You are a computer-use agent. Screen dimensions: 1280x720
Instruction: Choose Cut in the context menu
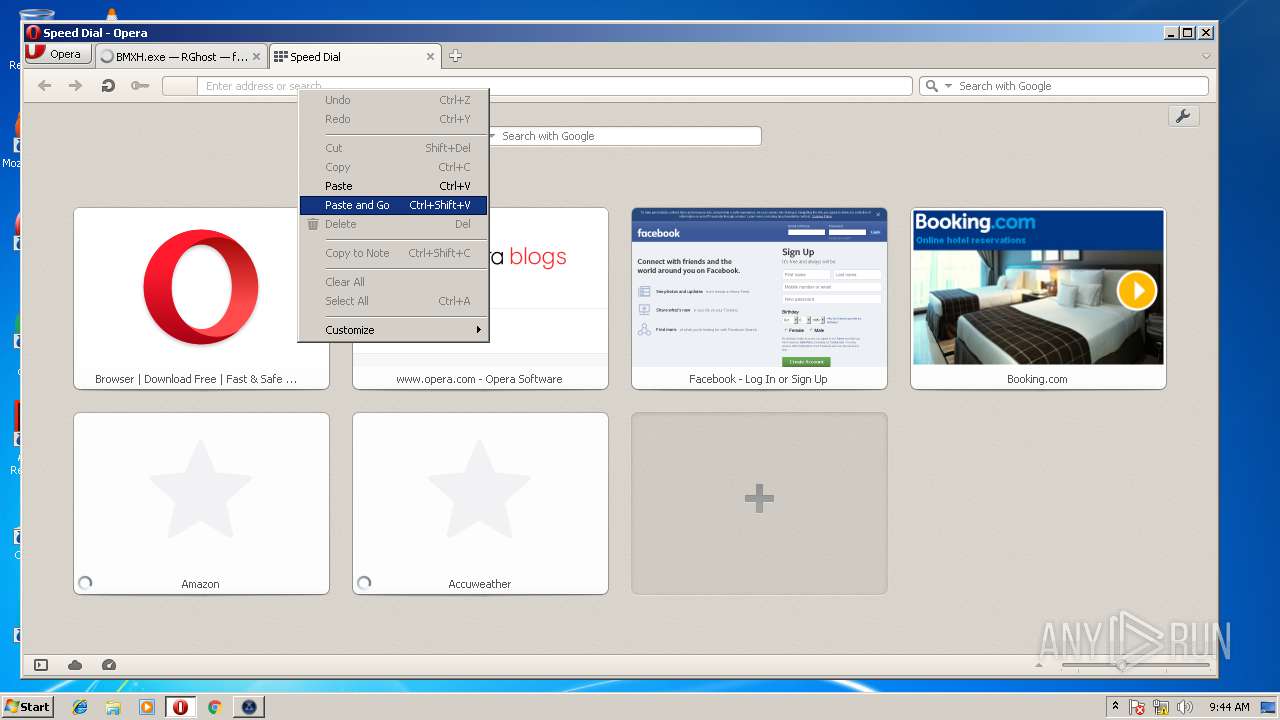(x=393, y=148)
